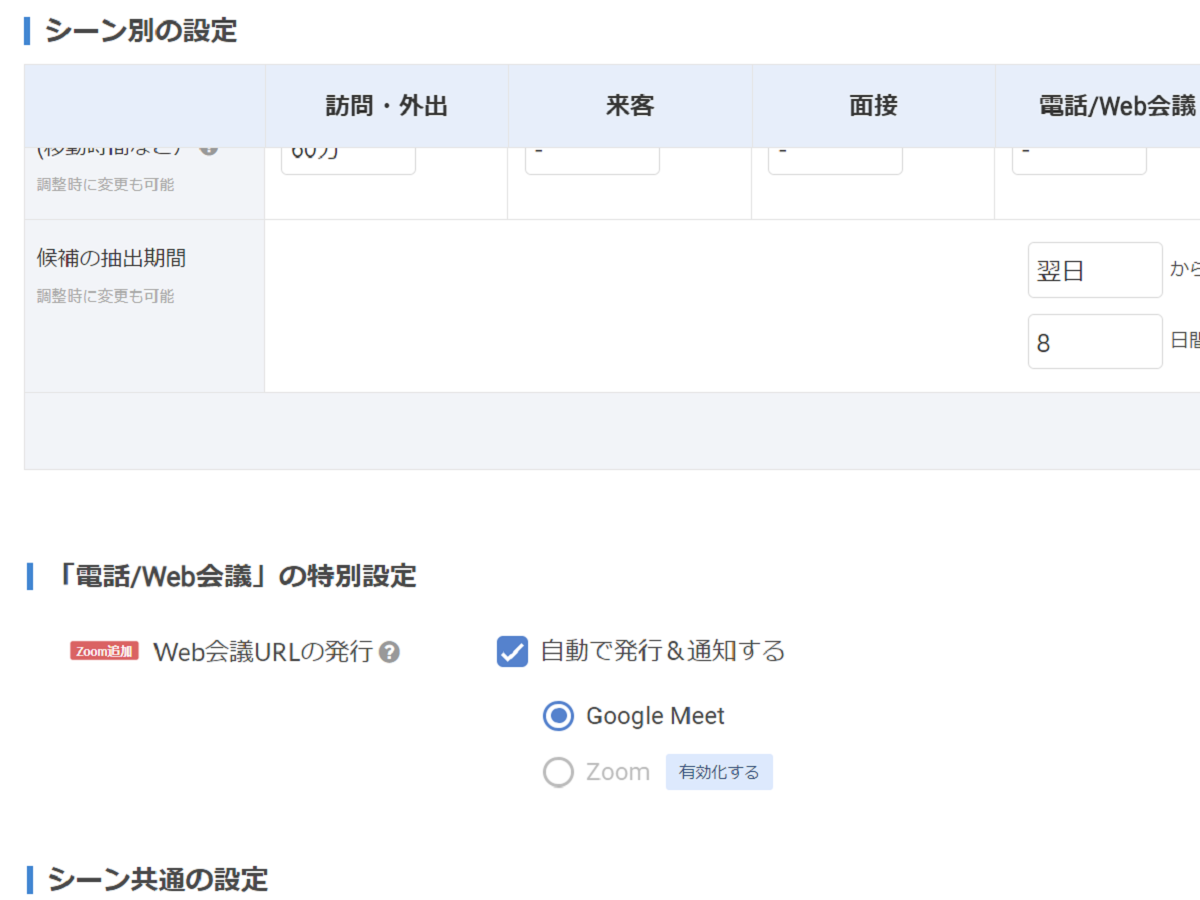Click help icon next to 移動時間 label

click(x=208, y=150)
